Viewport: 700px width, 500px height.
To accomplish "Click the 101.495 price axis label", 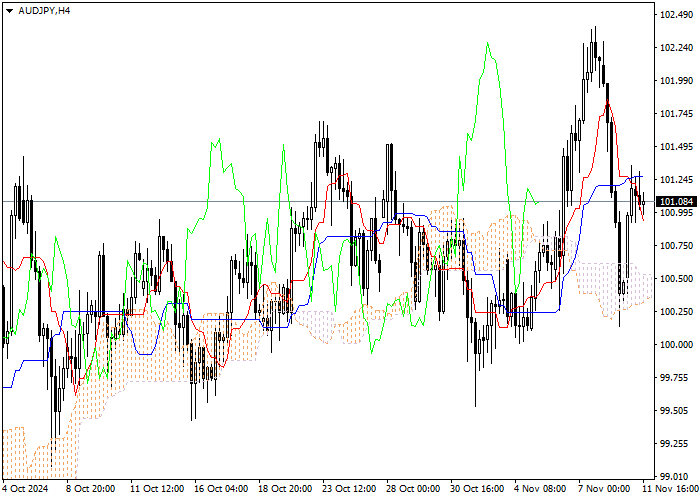I will click(x=676, y=147).
